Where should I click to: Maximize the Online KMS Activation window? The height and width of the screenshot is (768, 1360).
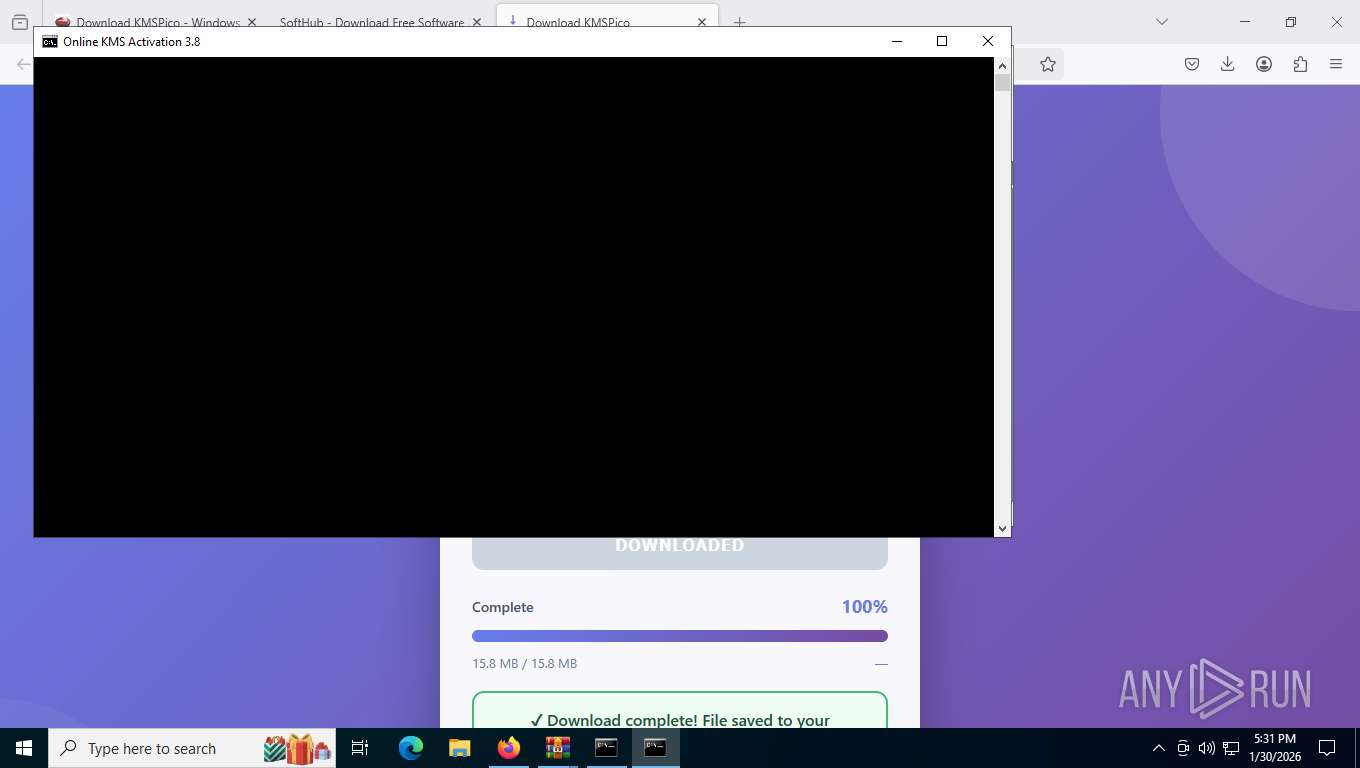pyautogui.click(x=942, y=41)
